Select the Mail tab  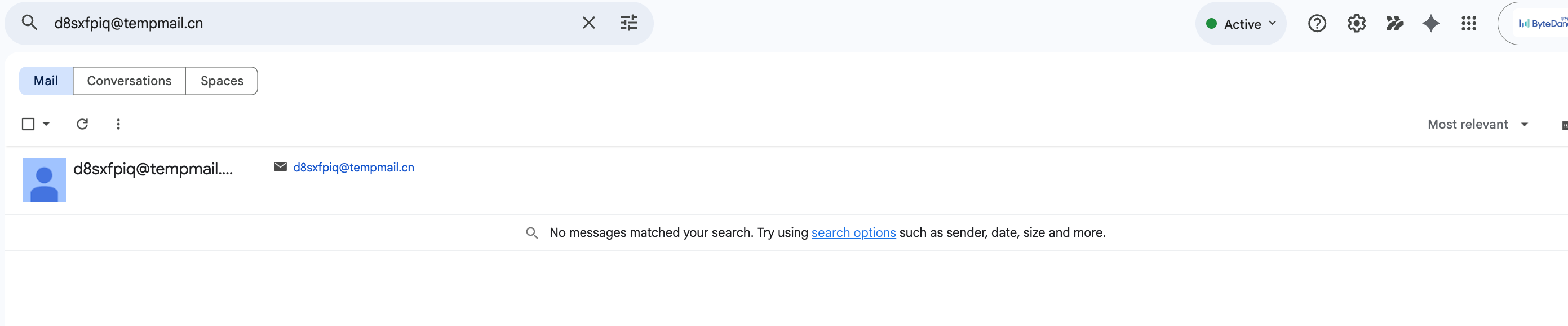[x=46, y=81]
